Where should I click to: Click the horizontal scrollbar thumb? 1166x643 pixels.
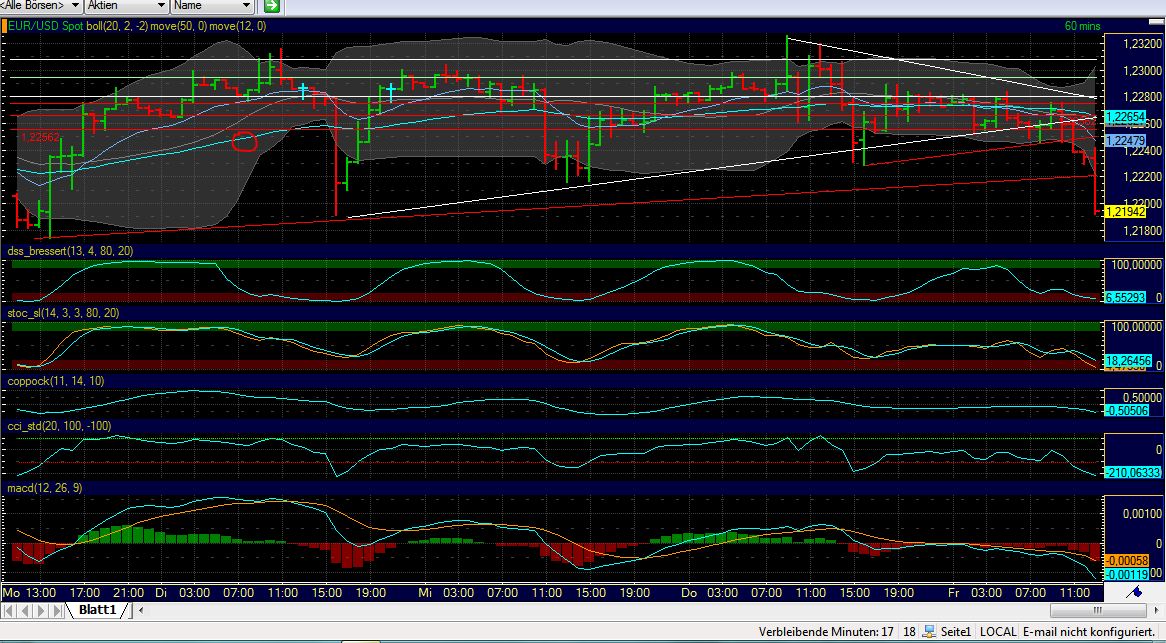(1098, 611)
